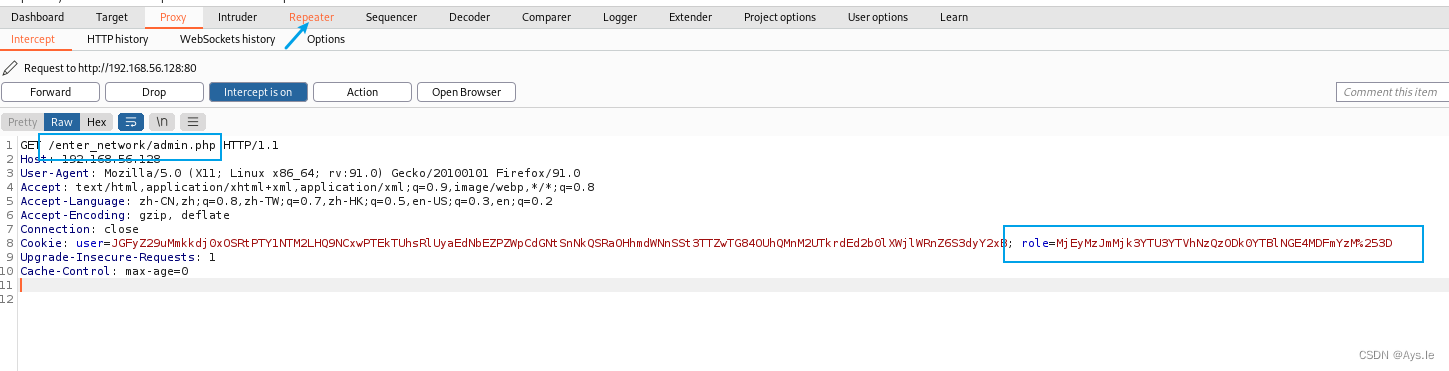Switch to the HTTP history subtab
The image size is (1449, 371).
(117, 39)
